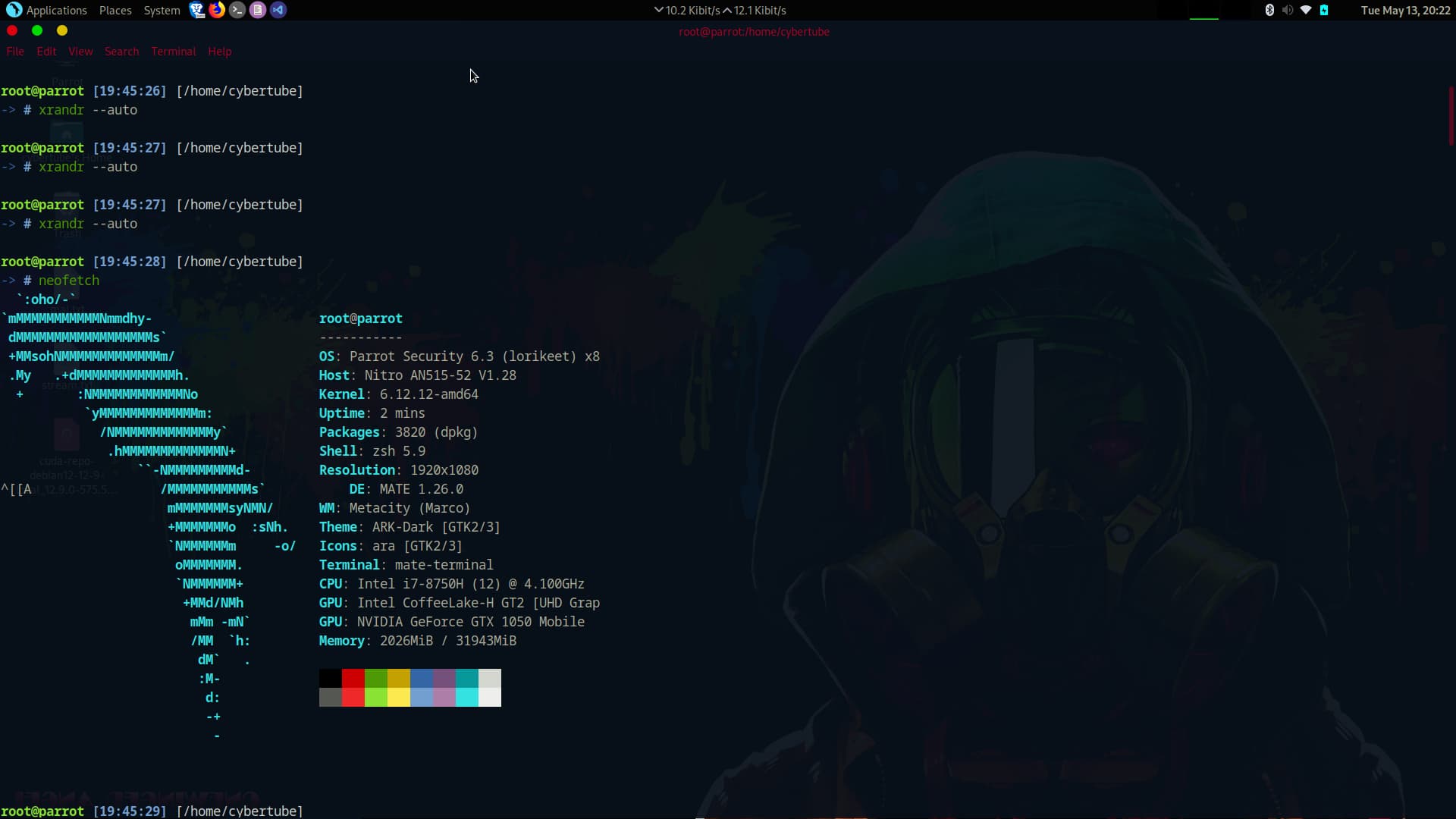Click the 'DE: MATE 1.26.0' line
The image size is (1456, 819).
[x=406, y=489]
